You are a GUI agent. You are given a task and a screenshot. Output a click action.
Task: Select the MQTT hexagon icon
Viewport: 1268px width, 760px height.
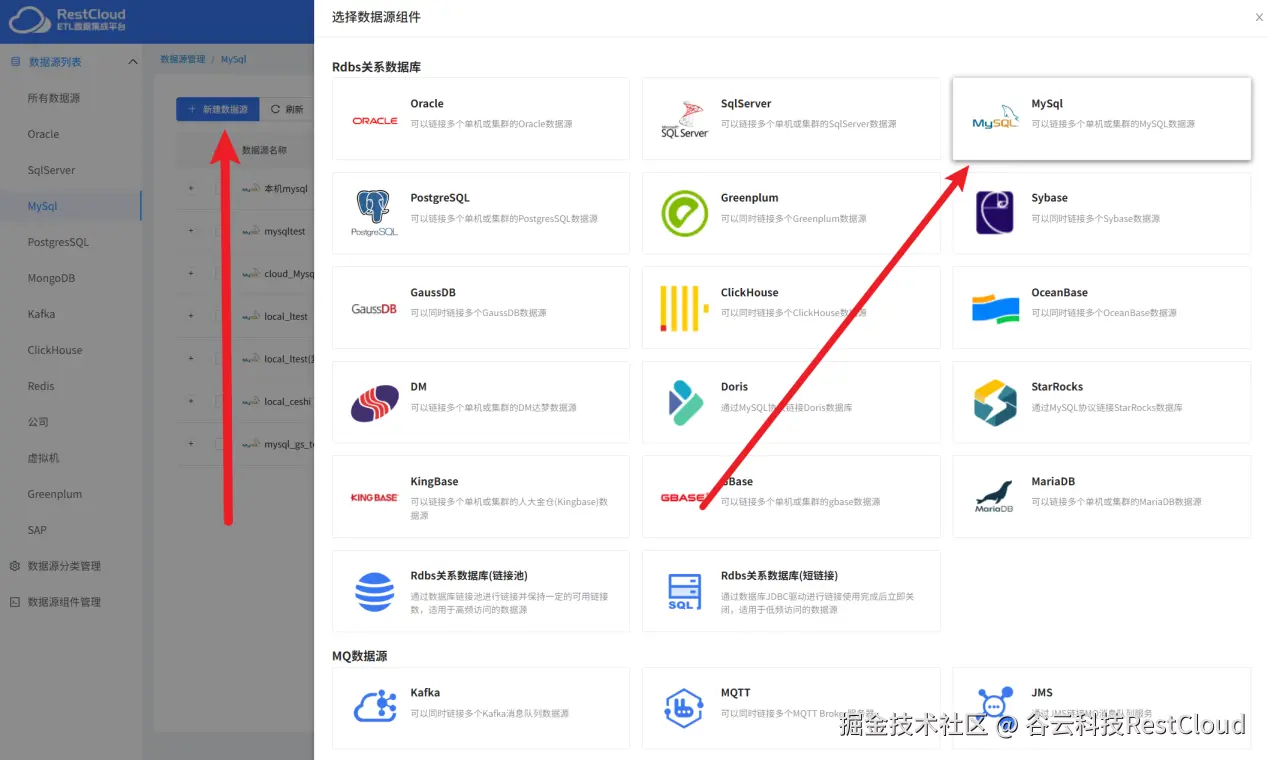685,708
